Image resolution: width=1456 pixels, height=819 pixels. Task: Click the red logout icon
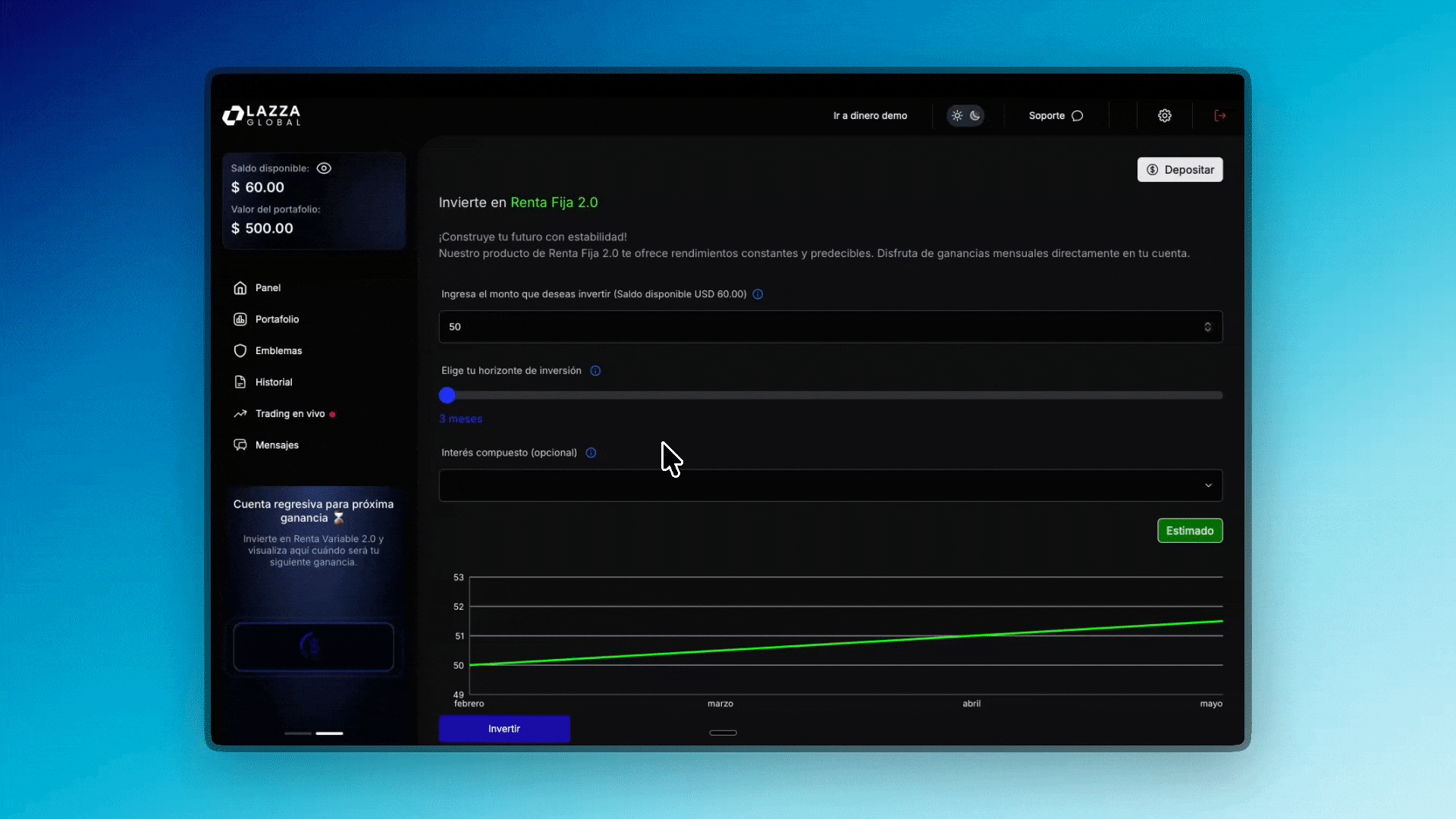click(1219, 115)
